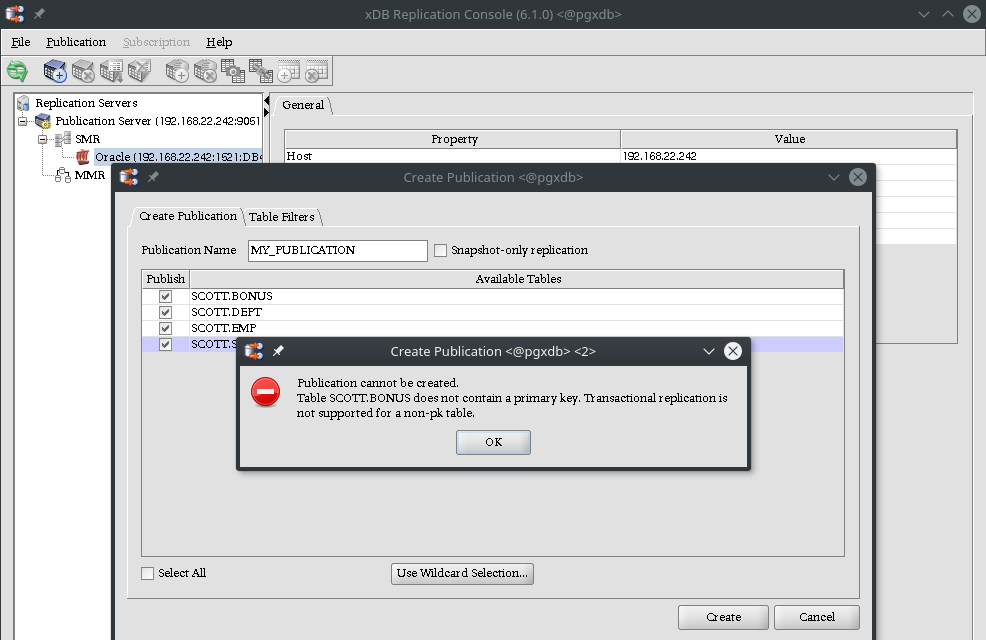
Task: Uncheck the Publish checkbox in the highlighted fourth row
Action: tap(165, 345)
